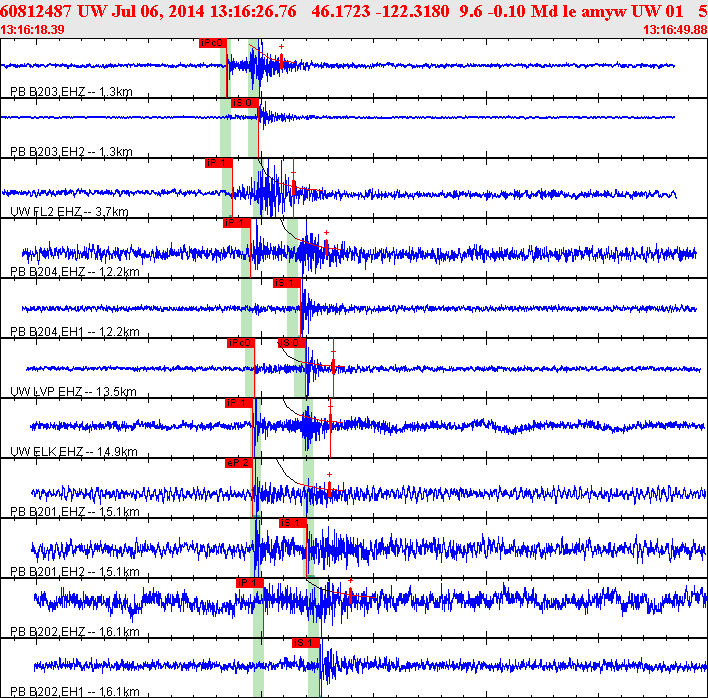Select the iS 0 pick flag on B203 EH2
708x698 pixels.
click(x=244, y=102)
